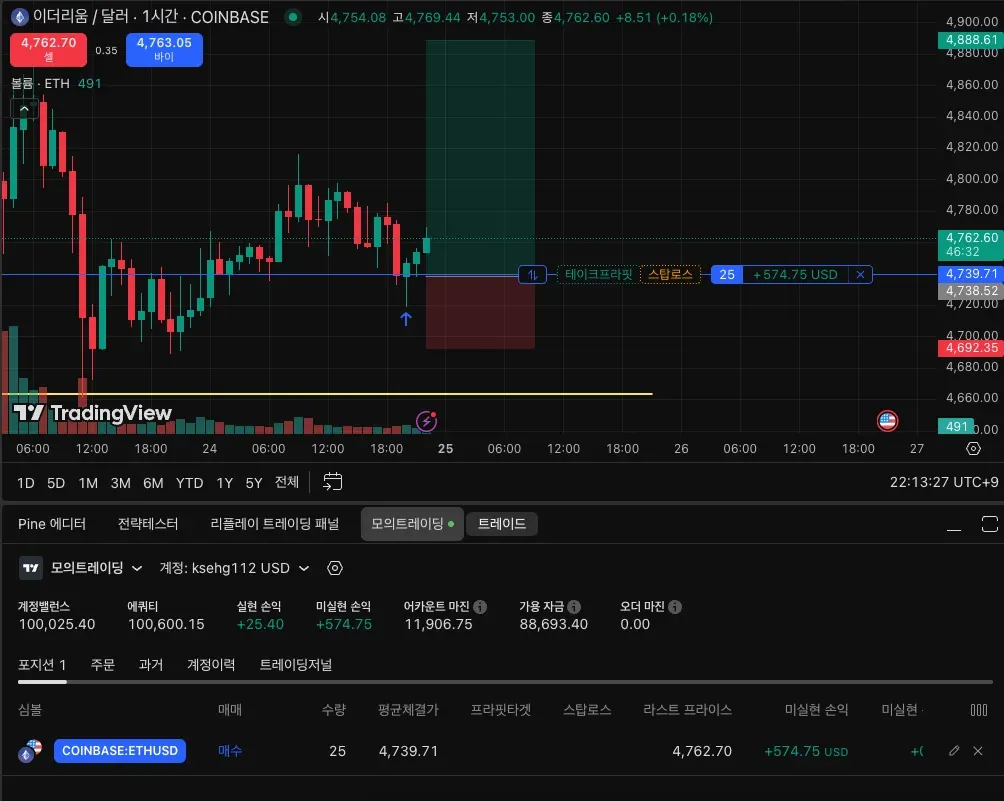The image size is (1004, 801).
Task: Switch to the 트레이딩저널 tab
Action: (x=296, y=665)
